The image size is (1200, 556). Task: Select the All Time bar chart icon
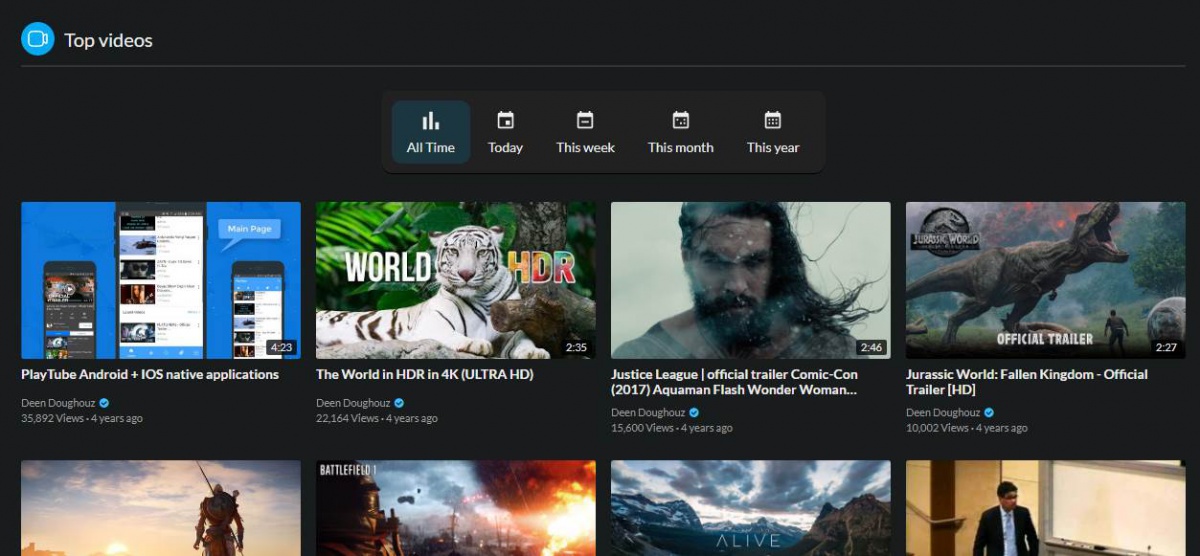(x=430, y=121)
